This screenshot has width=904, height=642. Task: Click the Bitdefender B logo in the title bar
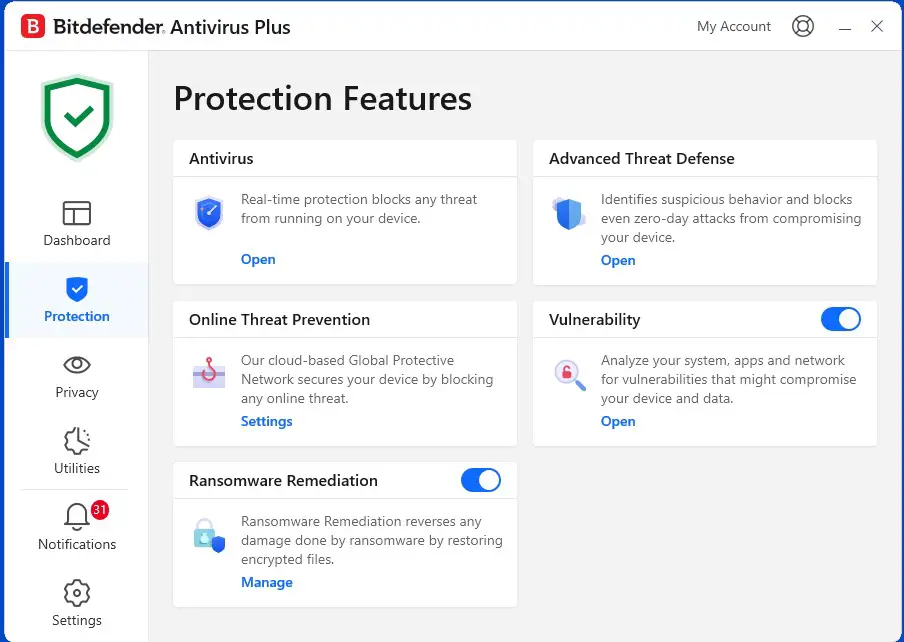32,25
